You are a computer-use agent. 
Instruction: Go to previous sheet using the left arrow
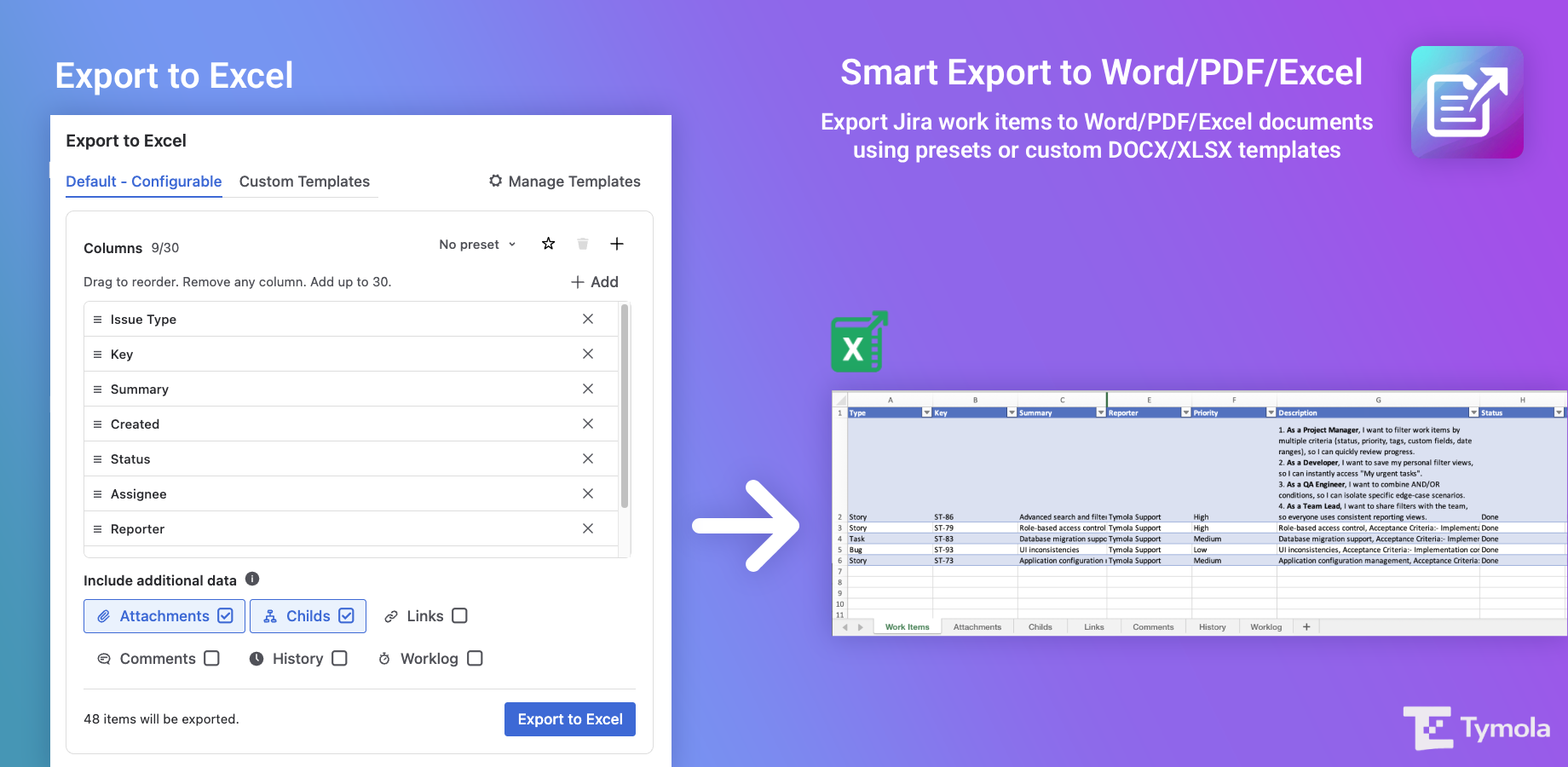(845, 627)
